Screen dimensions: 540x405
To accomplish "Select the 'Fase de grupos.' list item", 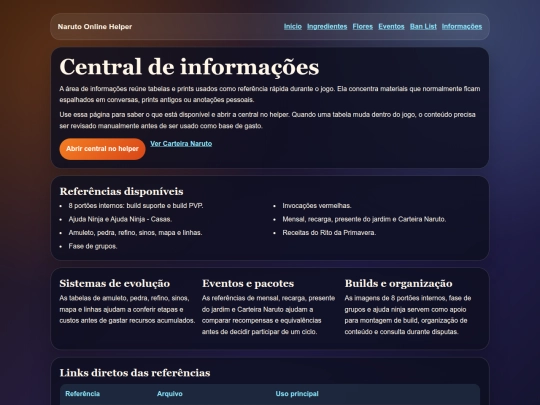I will click(x=93, y=246).
